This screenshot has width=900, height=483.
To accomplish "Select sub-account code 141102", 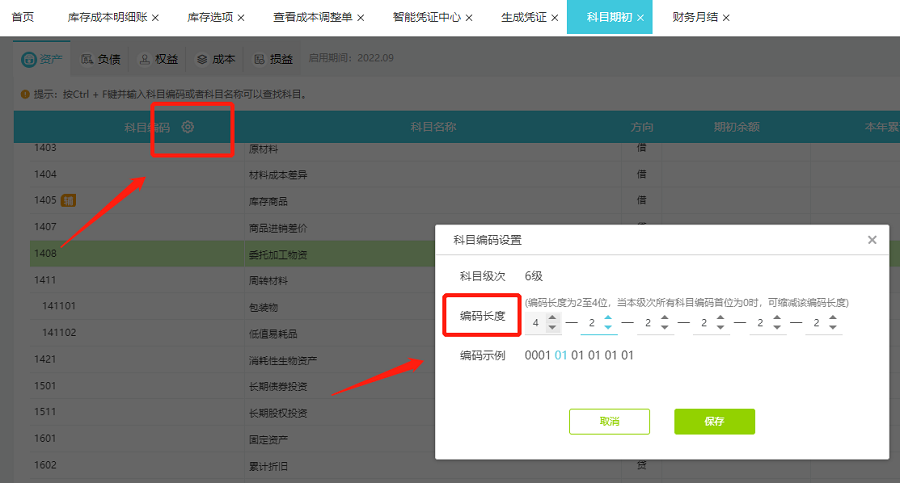I will [59, 333].
